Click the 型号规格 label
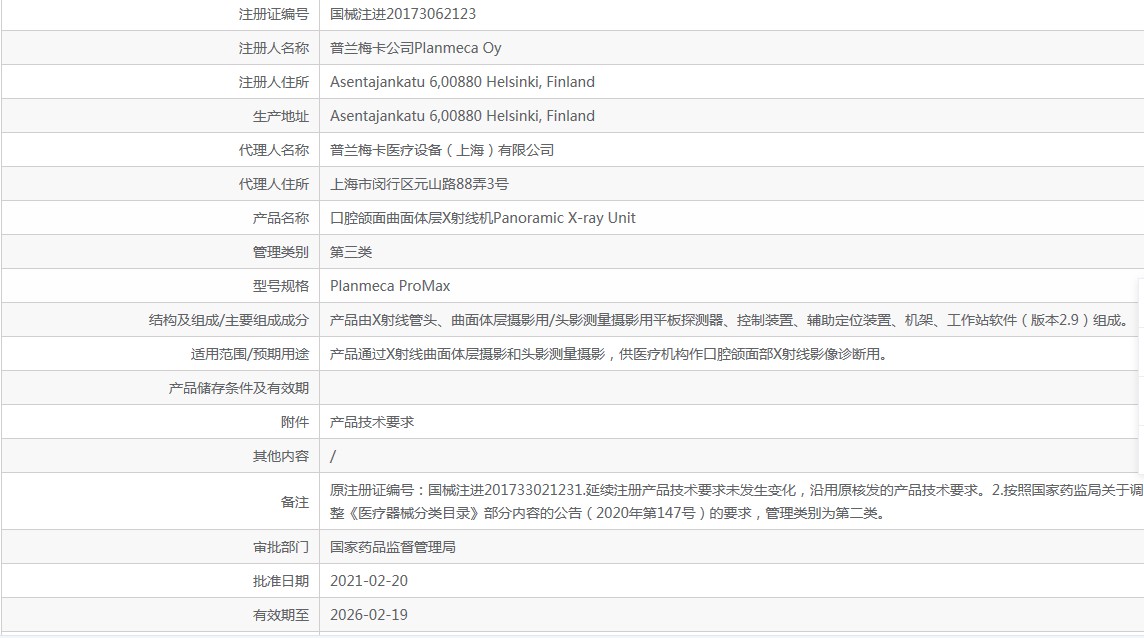1144x638 pixels. click(x=281, y=286)
